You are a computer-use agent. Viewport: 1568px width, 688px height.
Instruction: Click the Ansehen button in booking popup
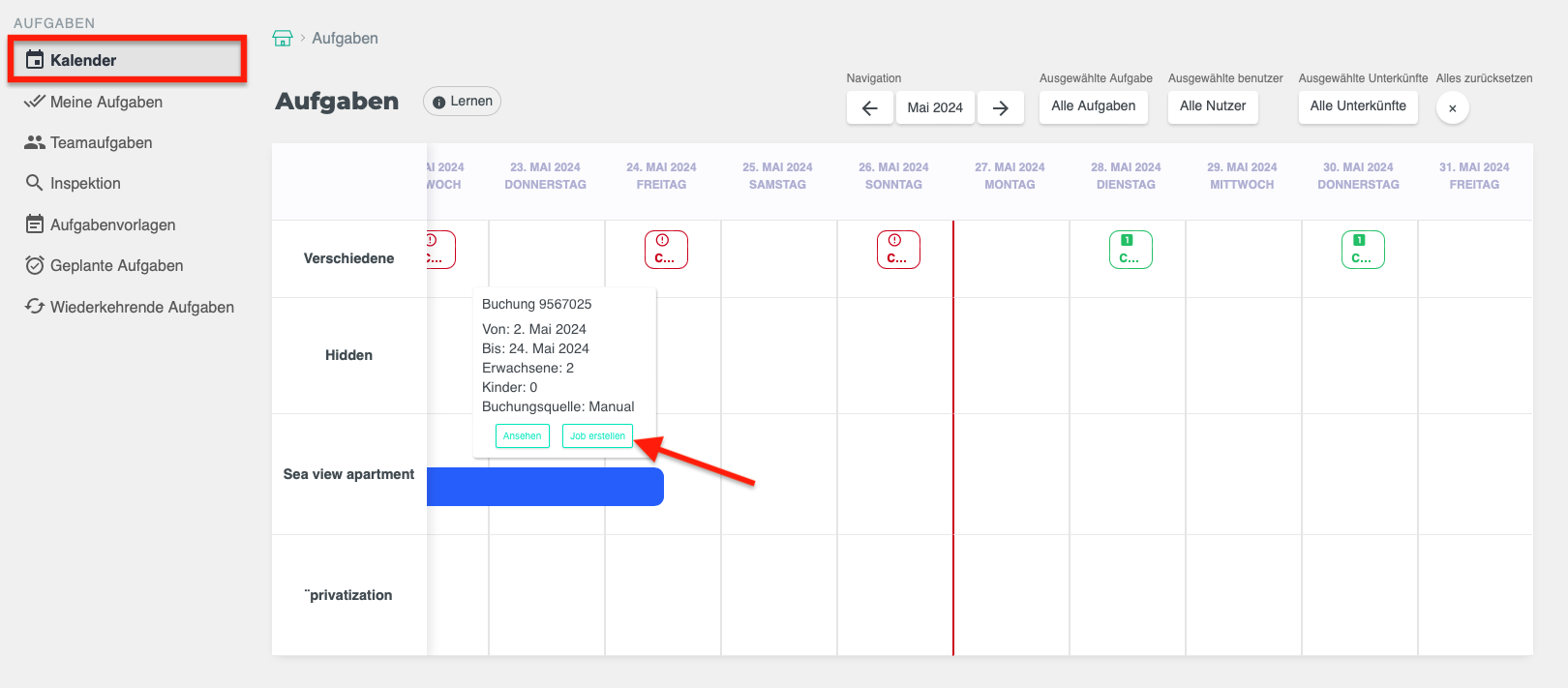tap(522, 436)
